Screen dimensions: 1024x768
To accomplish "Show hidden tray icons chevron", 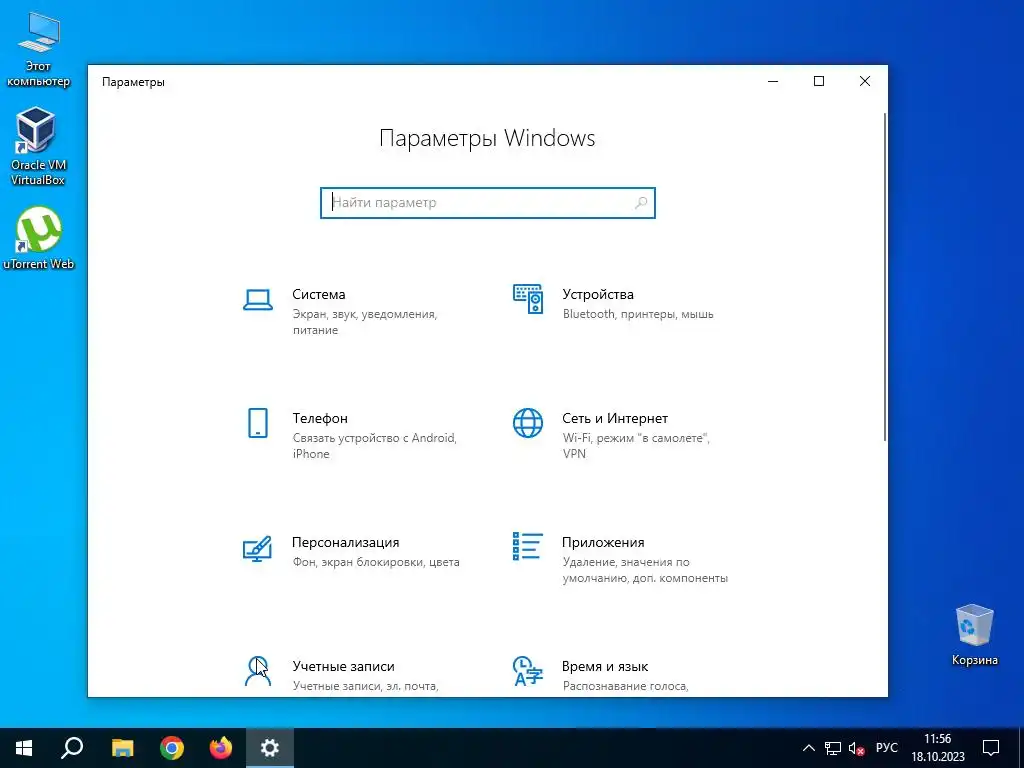I will 808,748.
